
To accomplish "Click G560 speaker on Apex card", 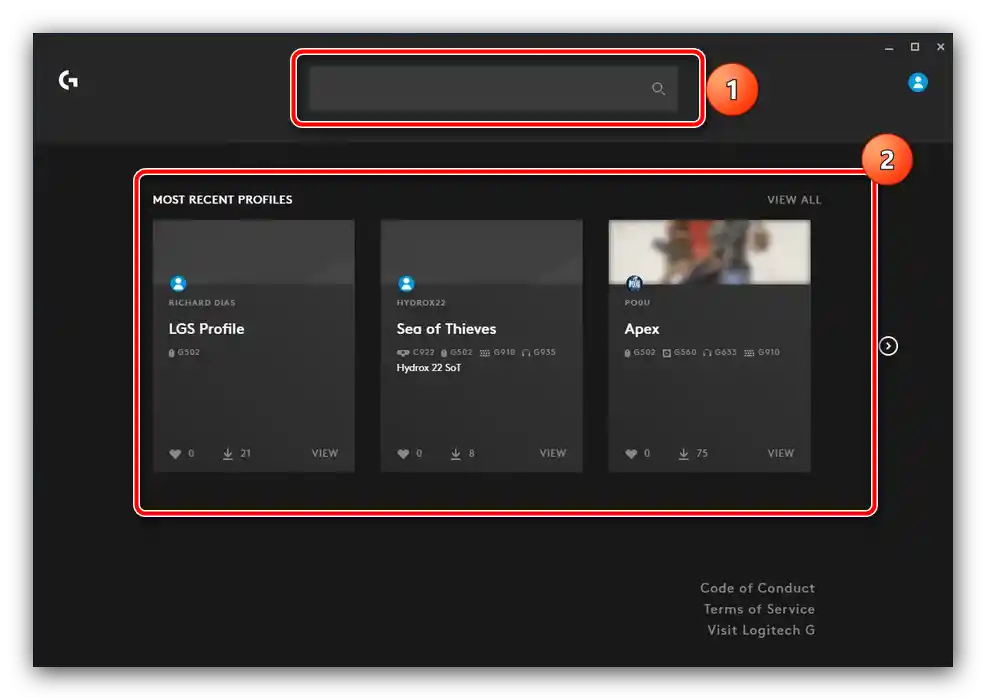I will (x=679, y=352).
